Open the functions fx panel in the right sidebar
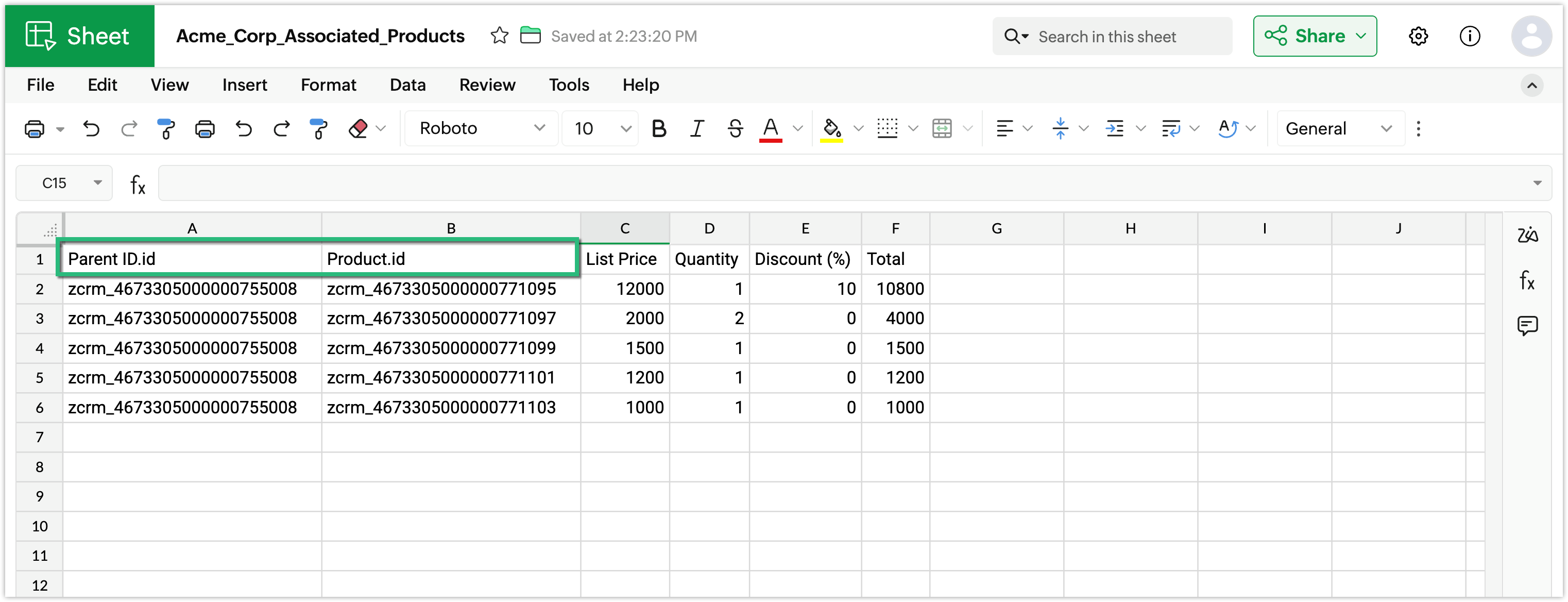 click(x=1527, y=280)
